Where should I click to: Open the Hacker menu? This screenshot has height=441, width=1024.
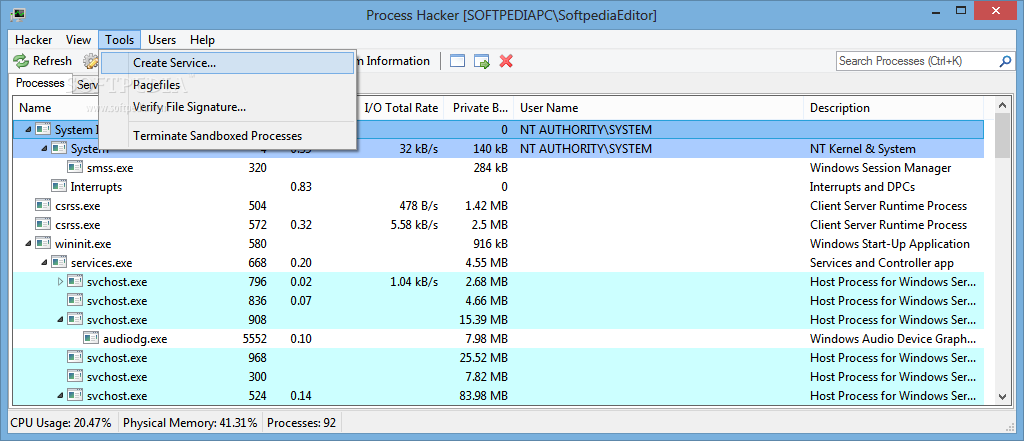(33, 40)
